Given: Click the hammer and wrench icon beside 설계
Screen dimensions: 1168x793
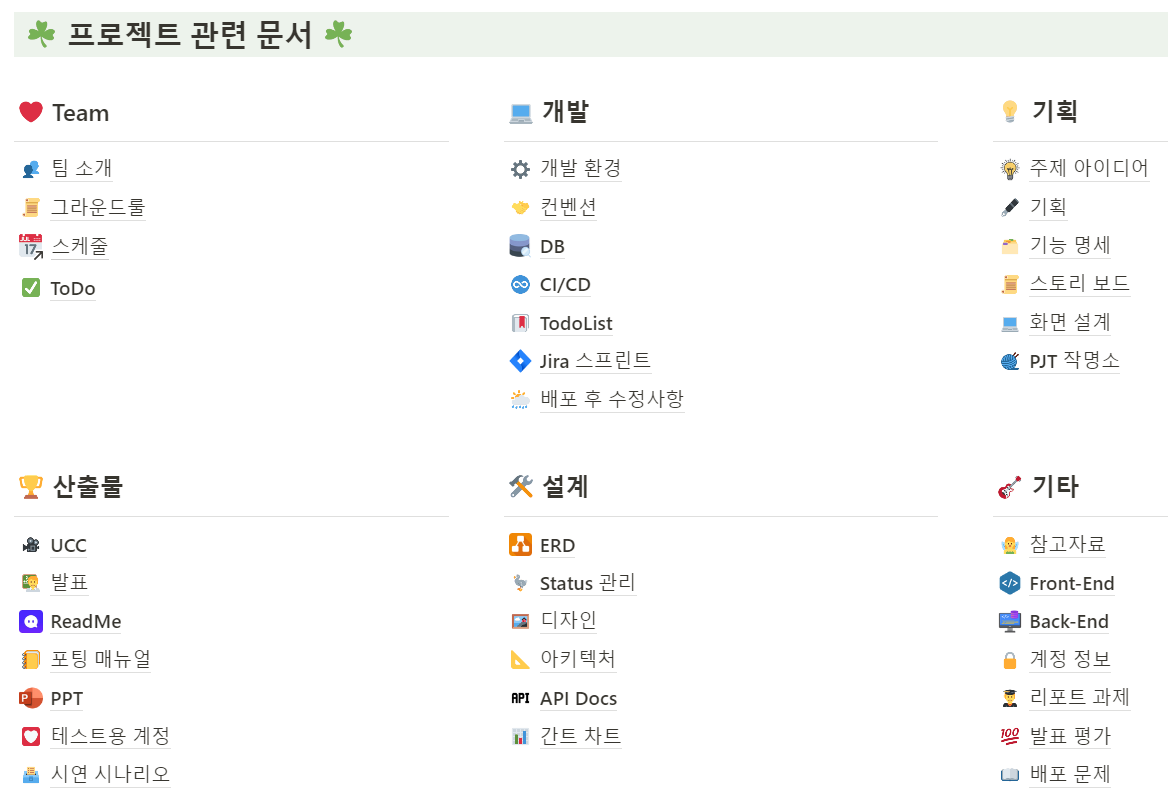Looking at the screenshot, I should 519,487.
